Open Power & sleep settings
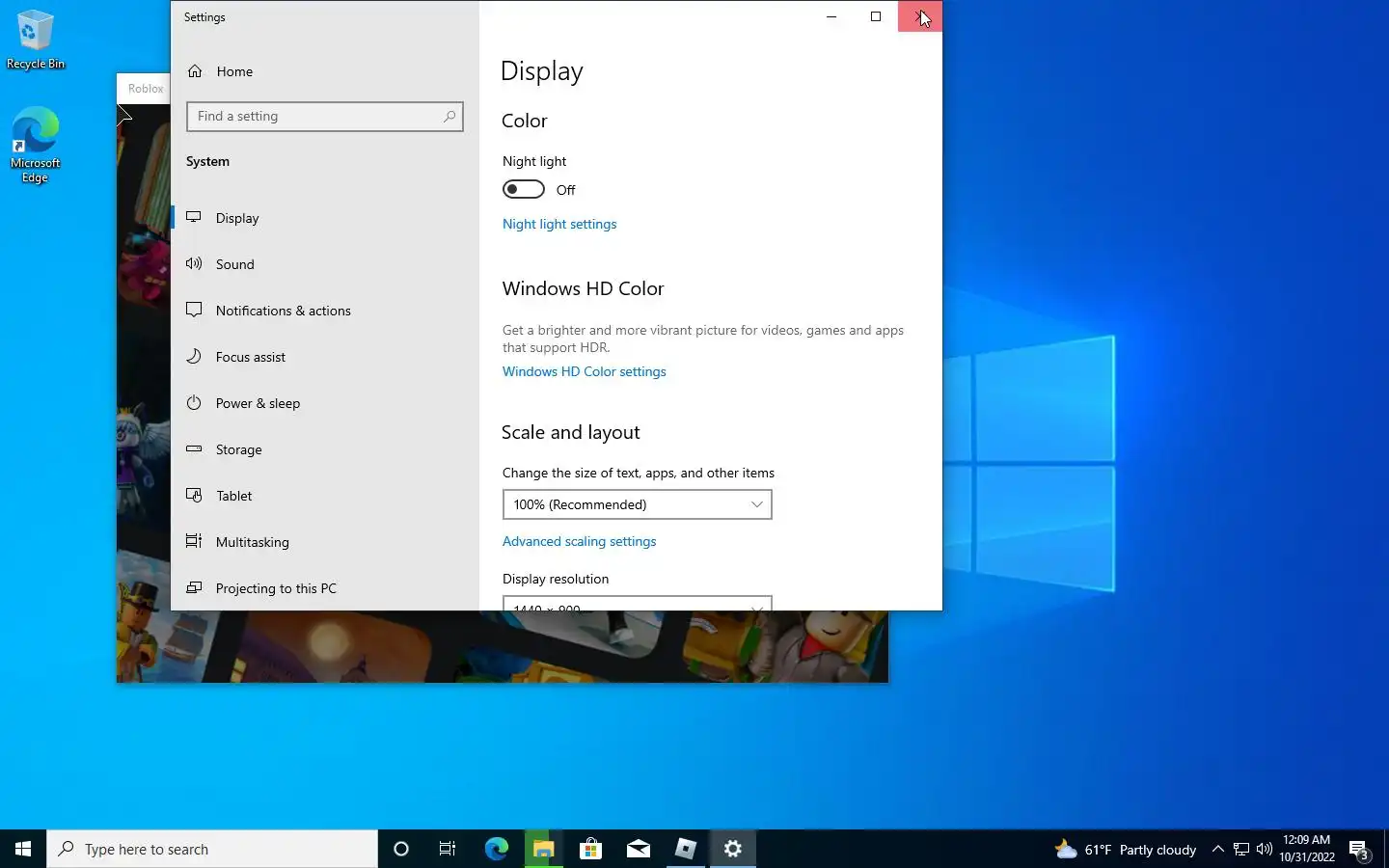1389x868 pixels. tap(324, 403)
